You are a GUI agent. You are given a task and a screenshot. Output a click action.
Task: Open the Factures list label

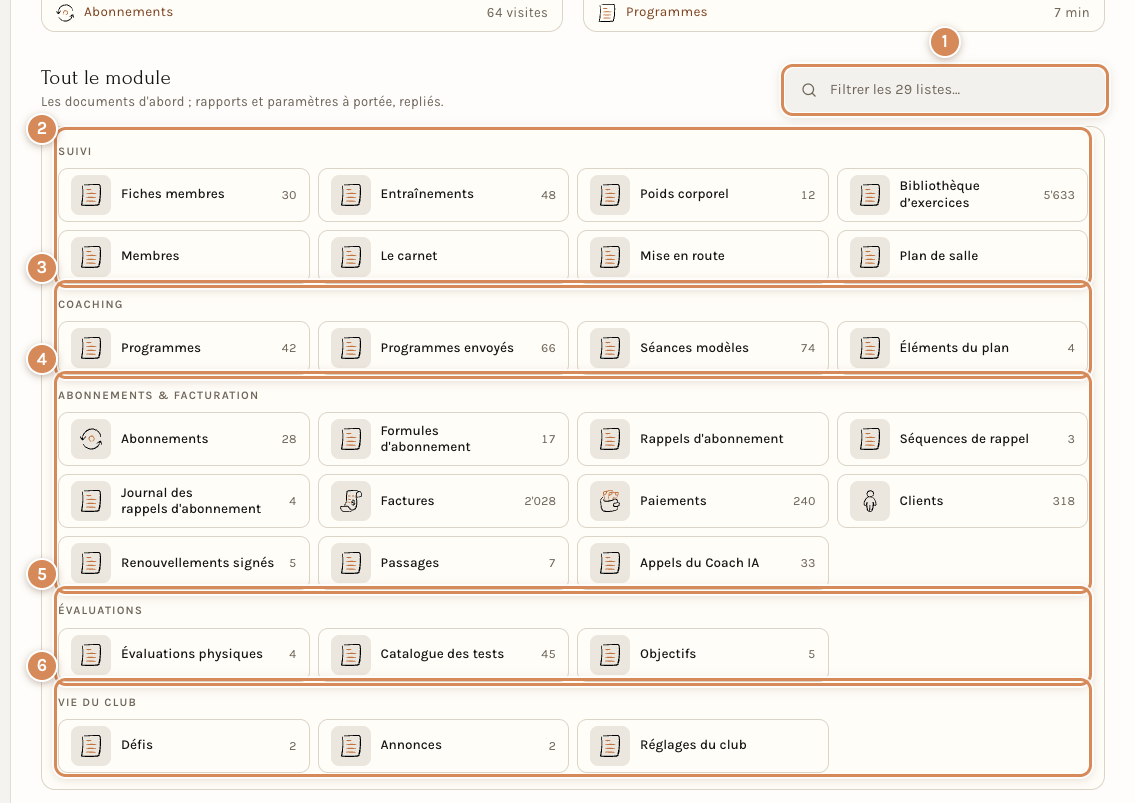[408, 501]
